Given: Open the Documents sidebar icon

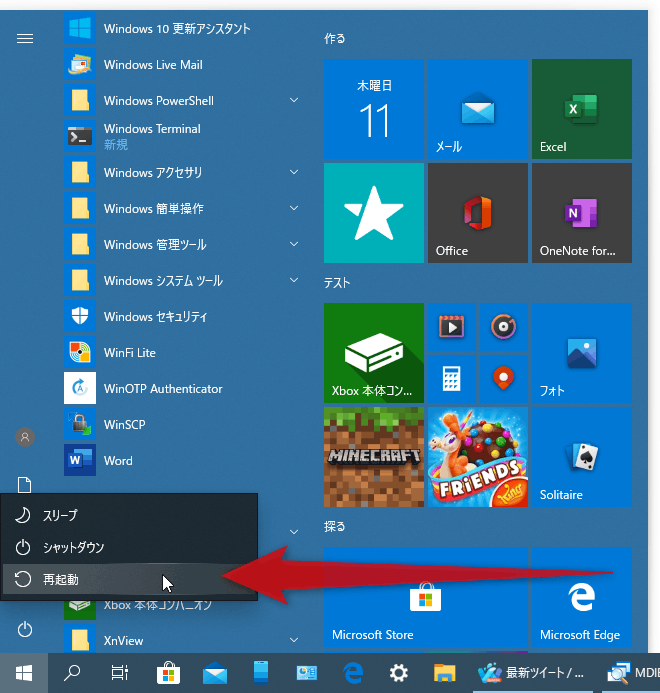Looking at the screenshot, I should pos(24,485).
